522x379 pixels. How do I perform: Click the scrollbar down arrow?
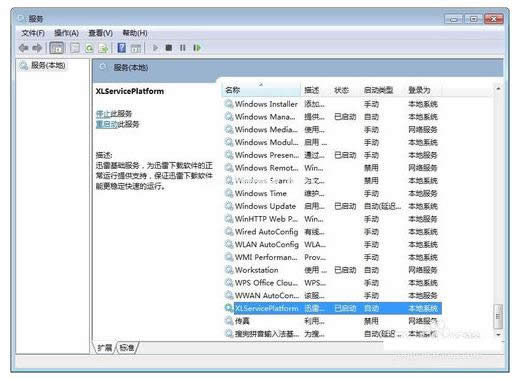(498, 334)
